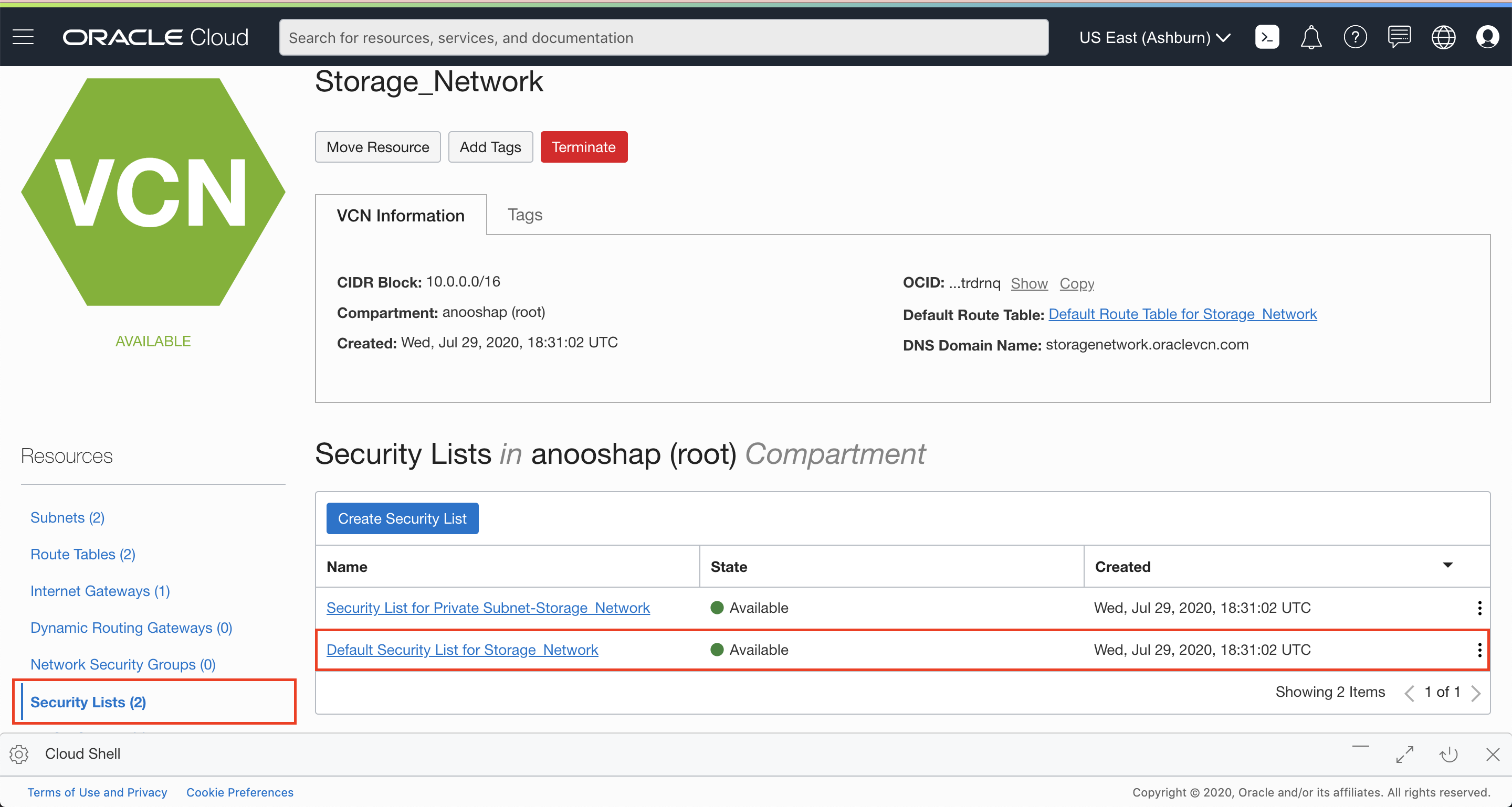1512x807 pixels.
Task: Click the globe language icon
Action: click(1443, 38)
